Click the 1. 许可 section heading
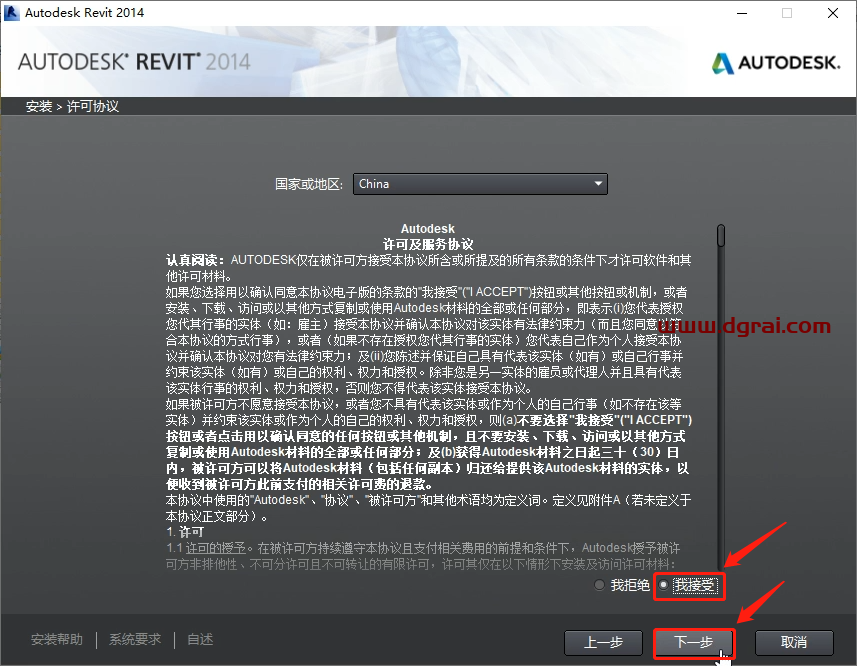Screen dimensions: 857x666 [185, 532]
